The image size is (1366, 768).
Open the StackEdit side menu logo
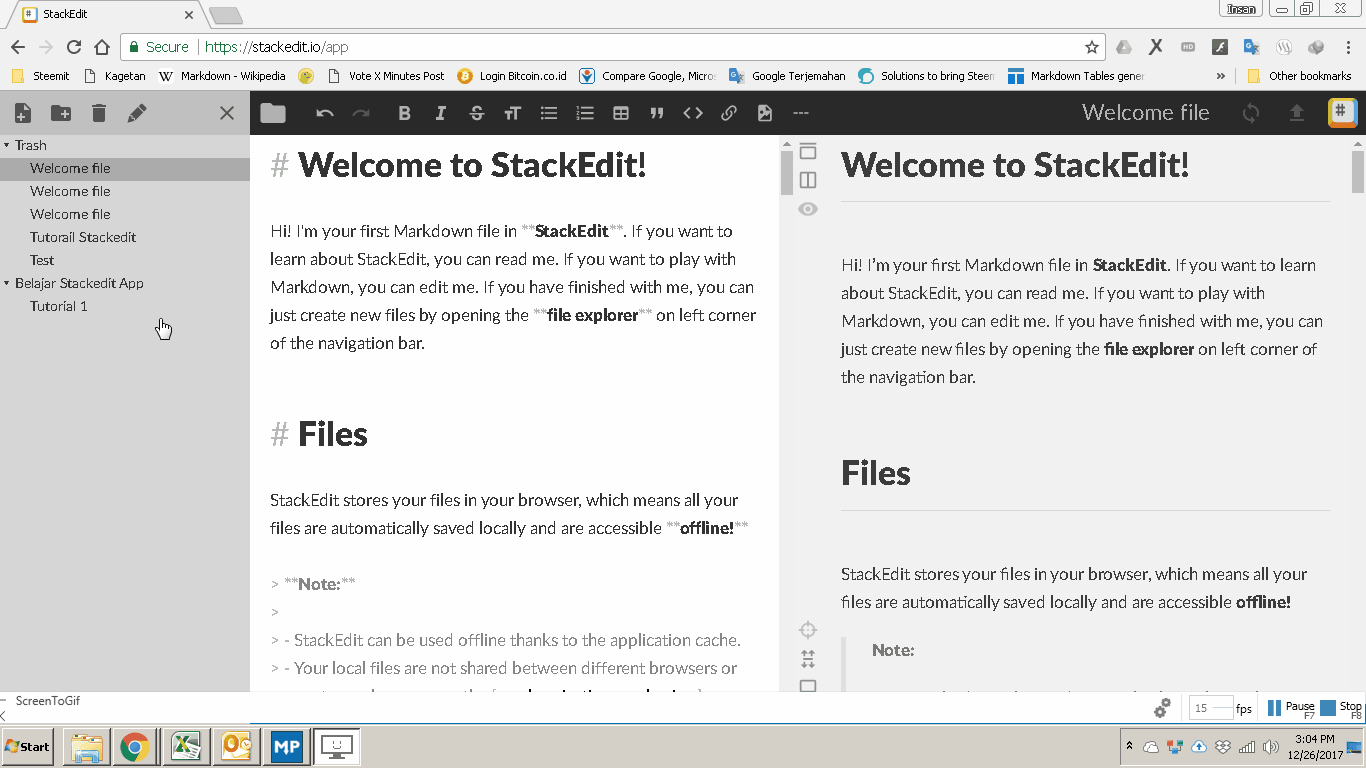1342,113
